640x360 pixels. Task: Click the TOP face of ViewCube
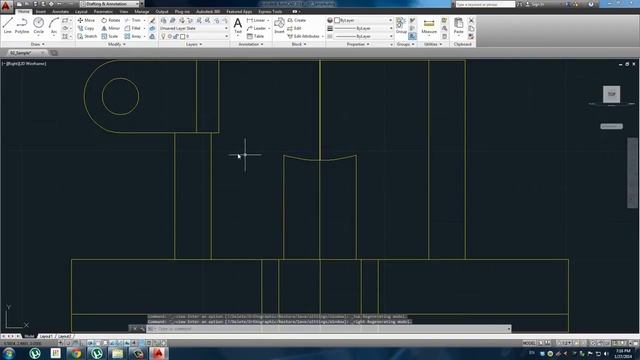pos(611,94)
